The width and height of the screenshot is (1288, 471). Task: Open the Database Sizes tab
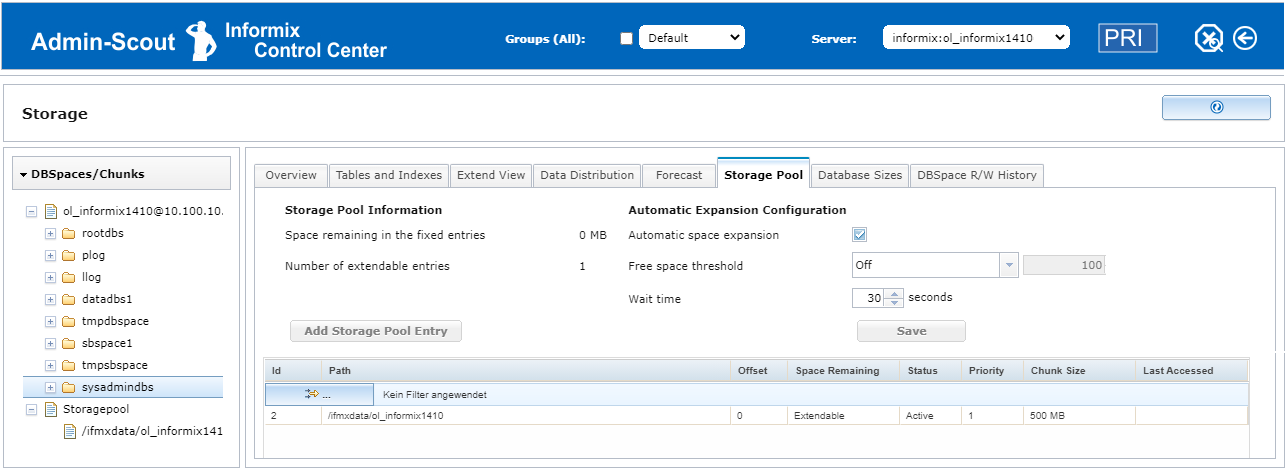pos(860,175)
